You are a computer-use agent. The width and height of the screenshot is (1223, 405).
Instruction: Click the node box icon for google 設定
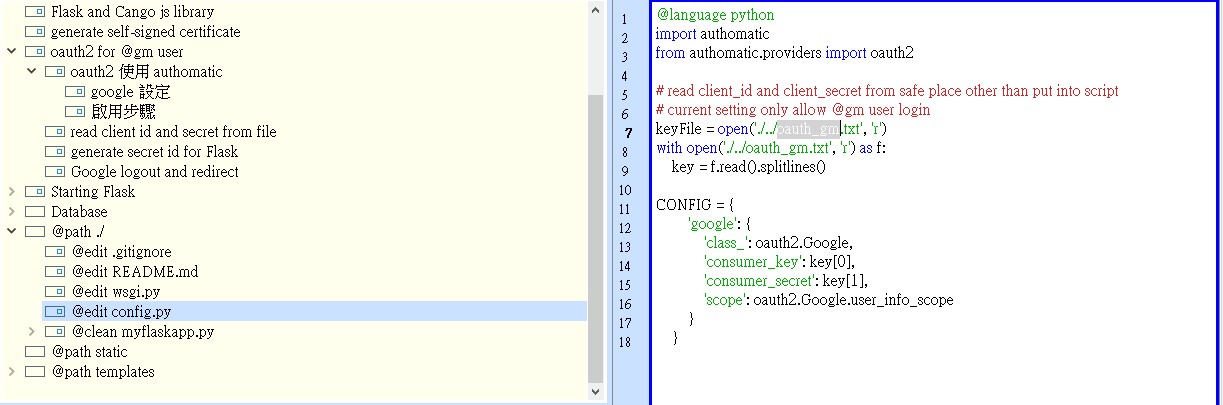click(75, 92)
